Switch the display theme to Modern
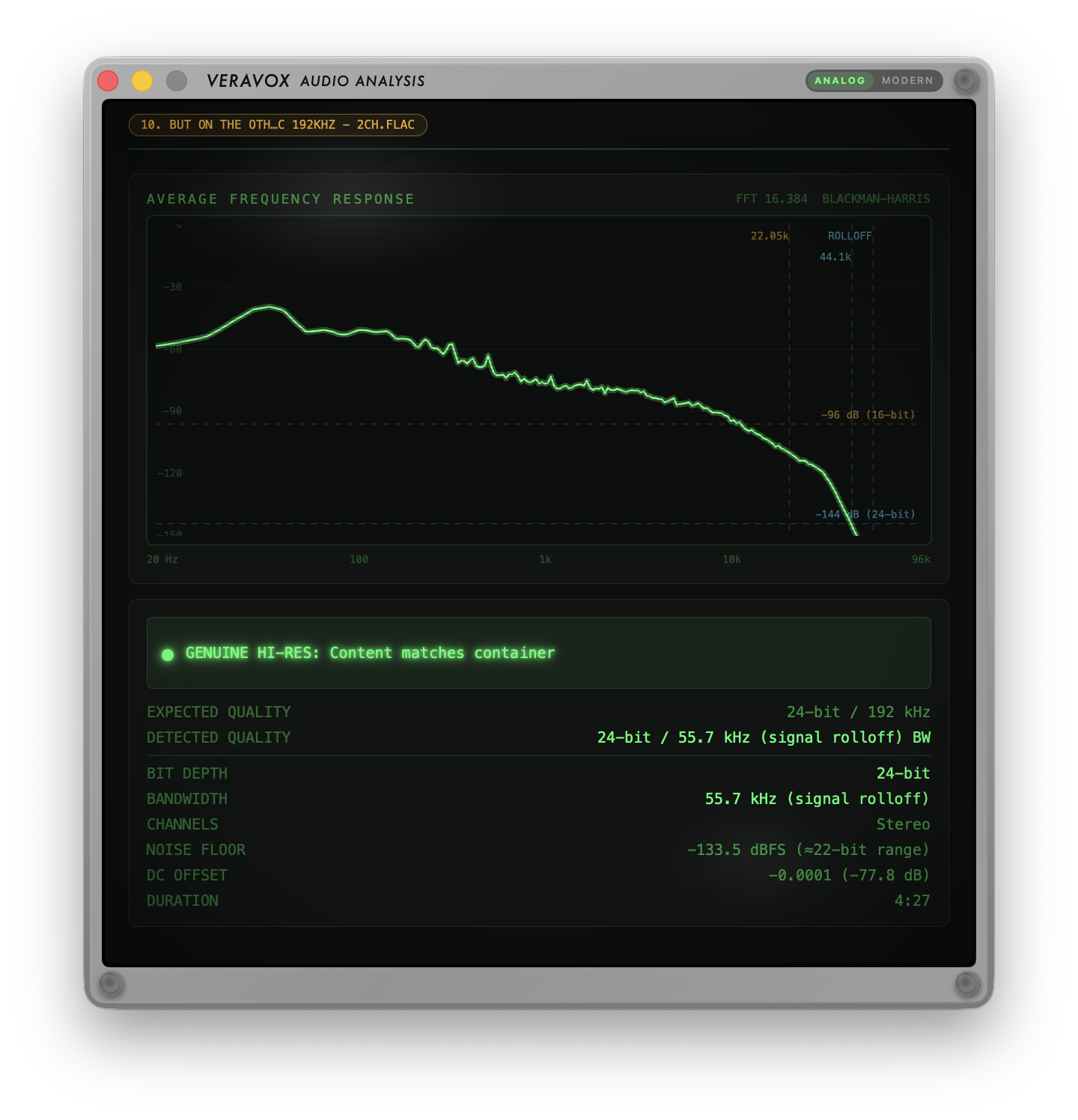 point(907,81)
